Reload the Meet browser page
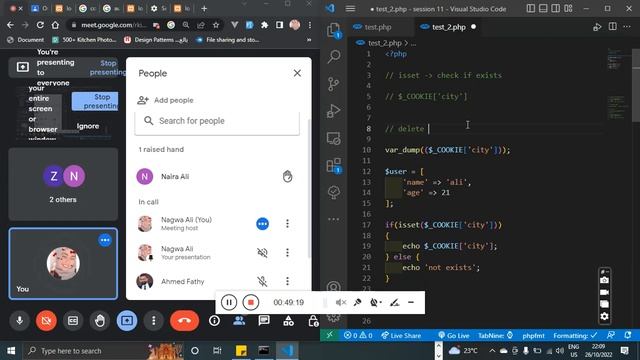This screenshot has height=360, width=640. click(x=40, y=25)
